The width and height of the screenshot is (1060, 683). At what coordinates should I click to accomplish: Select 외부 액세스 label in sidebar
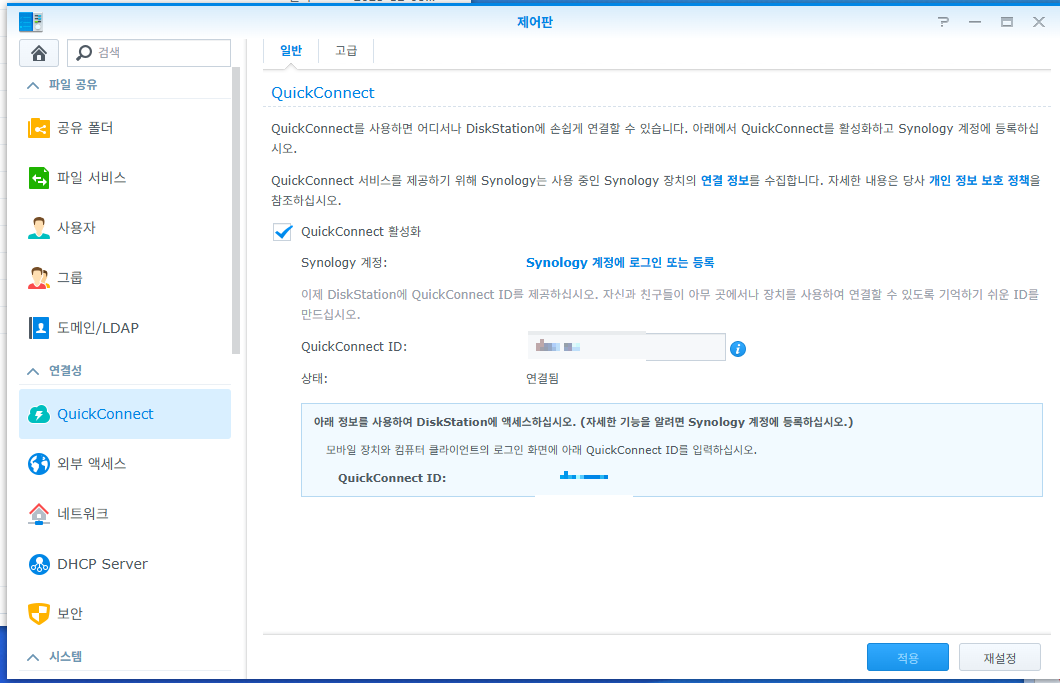[x=91, y=464]
